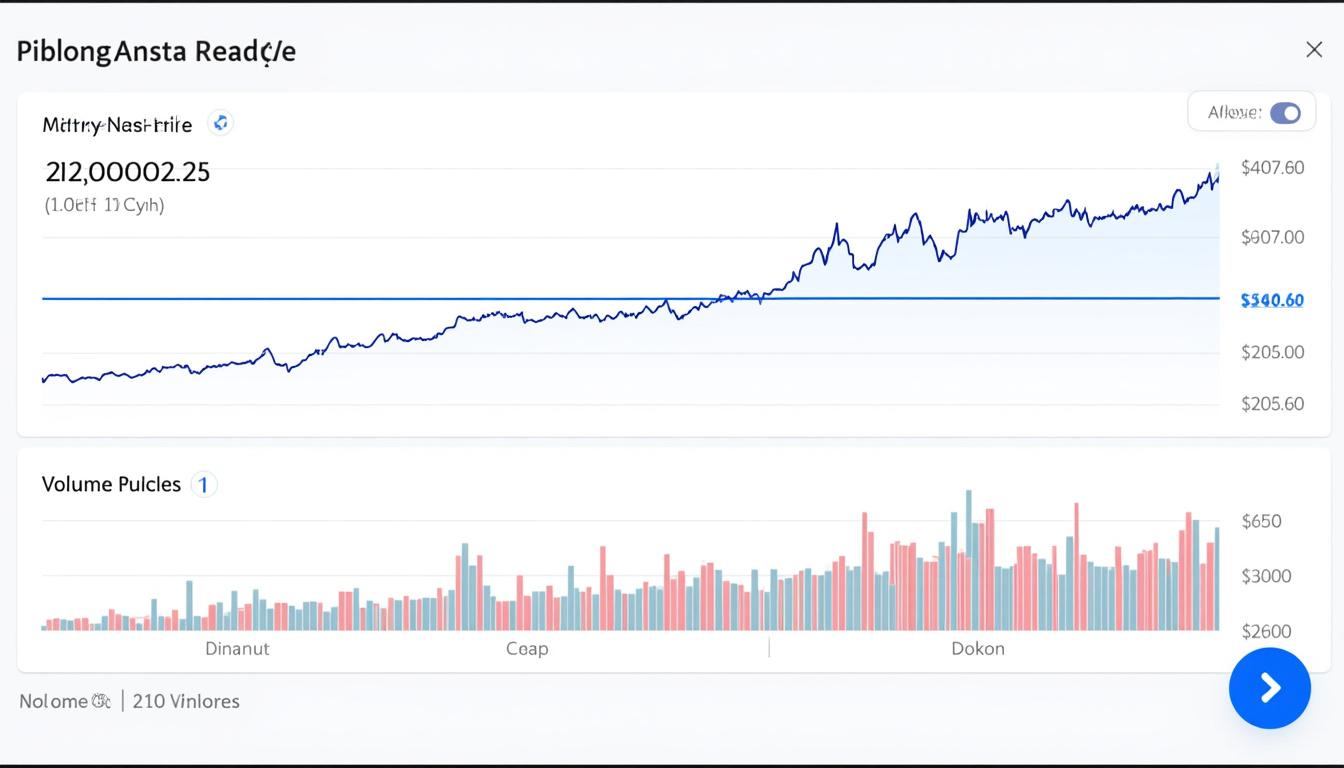Close the PiblongAnsta Readc/e panel
This screenshot has height=768, width=1344.
point(1316,48)
